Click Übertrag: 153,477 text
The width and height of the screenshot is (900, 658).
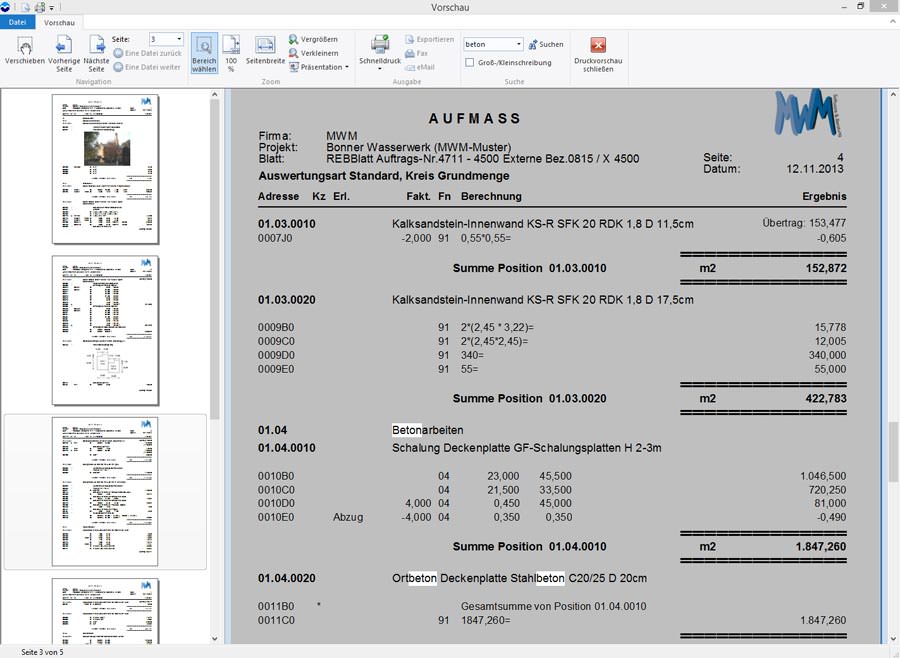pyautogui.click(x=804, y=223)
